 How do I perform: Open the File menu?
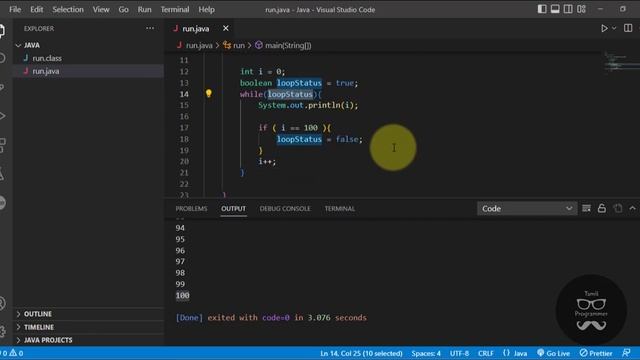click(x=15, y=9)
